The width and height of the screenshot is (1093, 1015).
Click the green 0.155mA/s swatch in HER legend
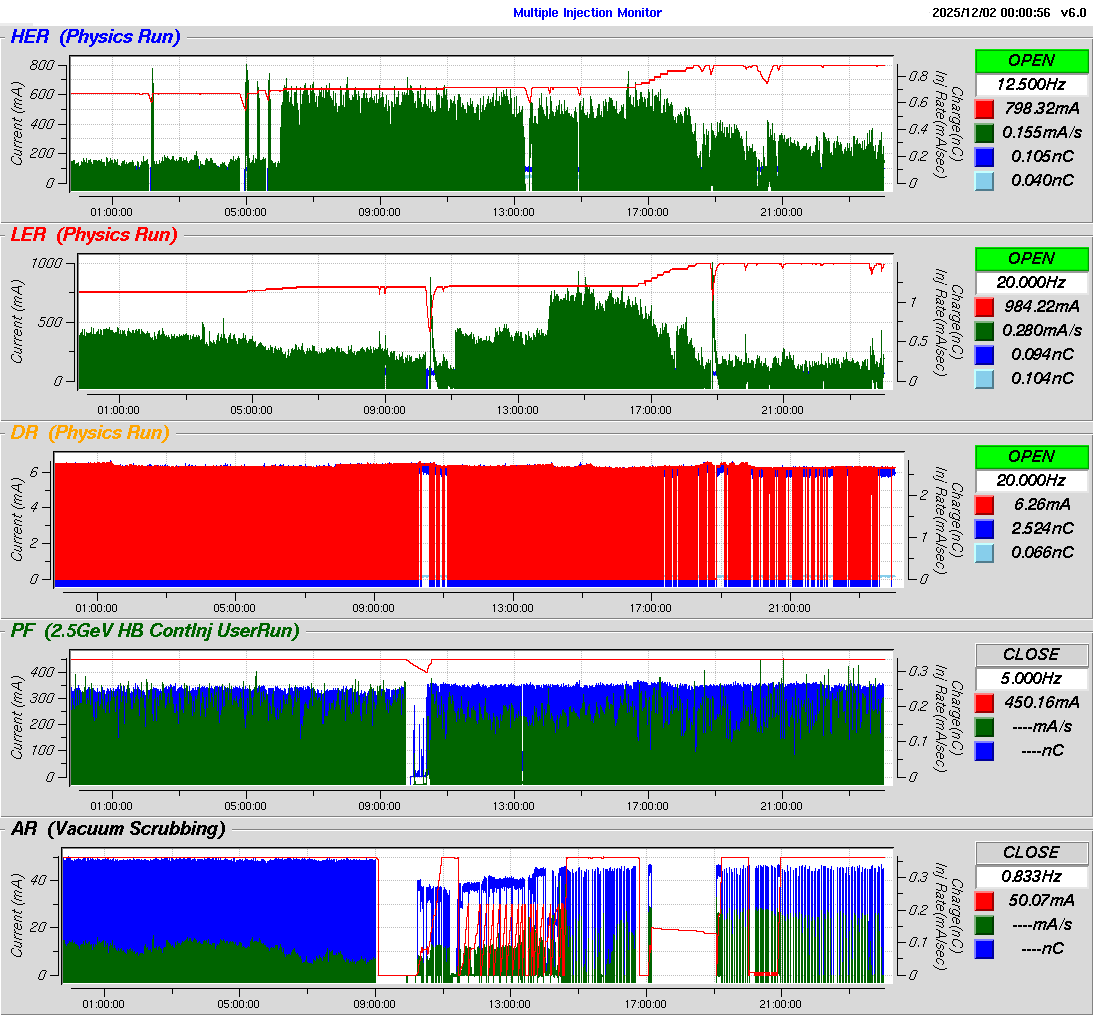point(985,132)
